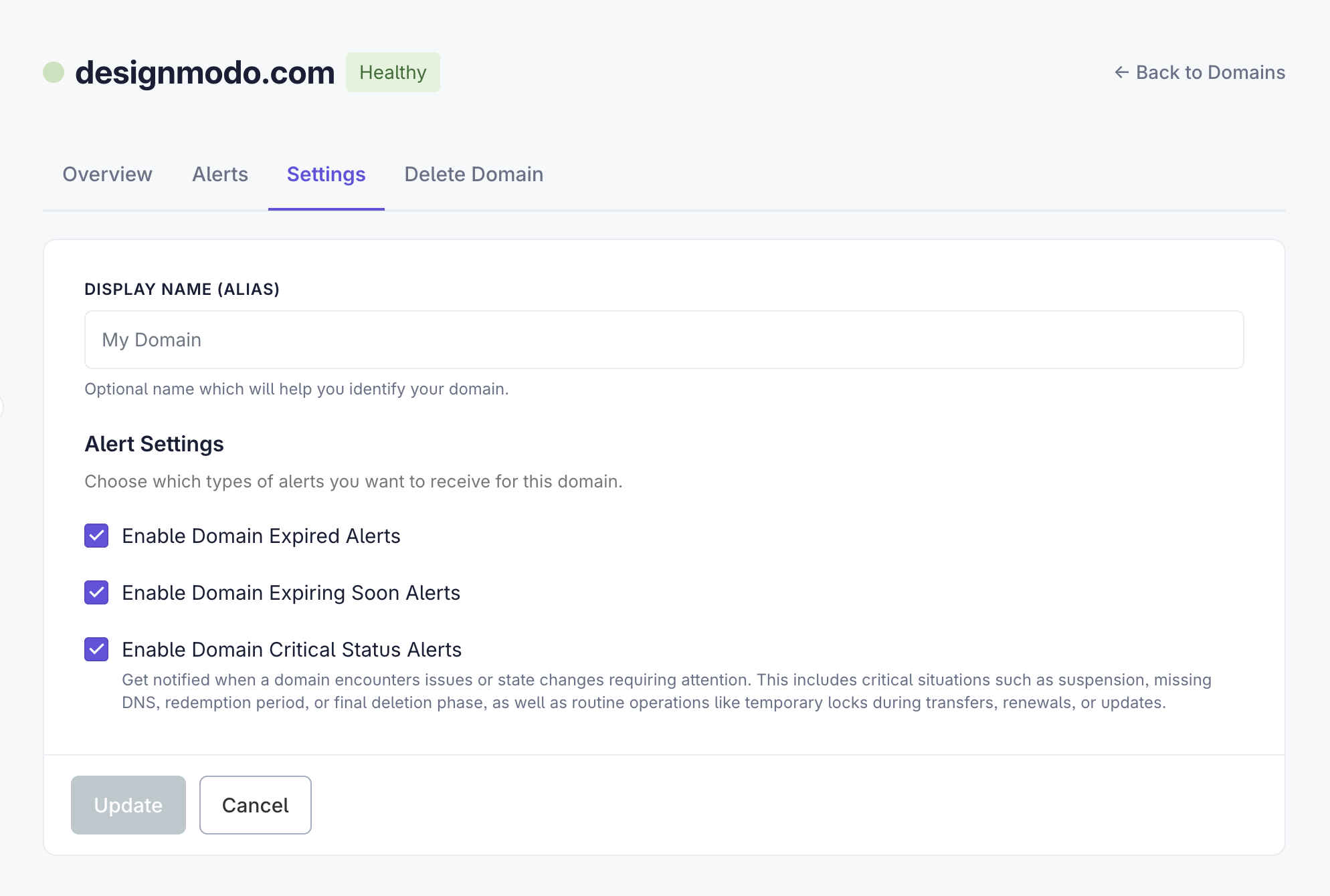This screenshot has width=1330, height=896.
Task: Uncheck Domain Expiring Soon Alerts
Action: [96, 592]
